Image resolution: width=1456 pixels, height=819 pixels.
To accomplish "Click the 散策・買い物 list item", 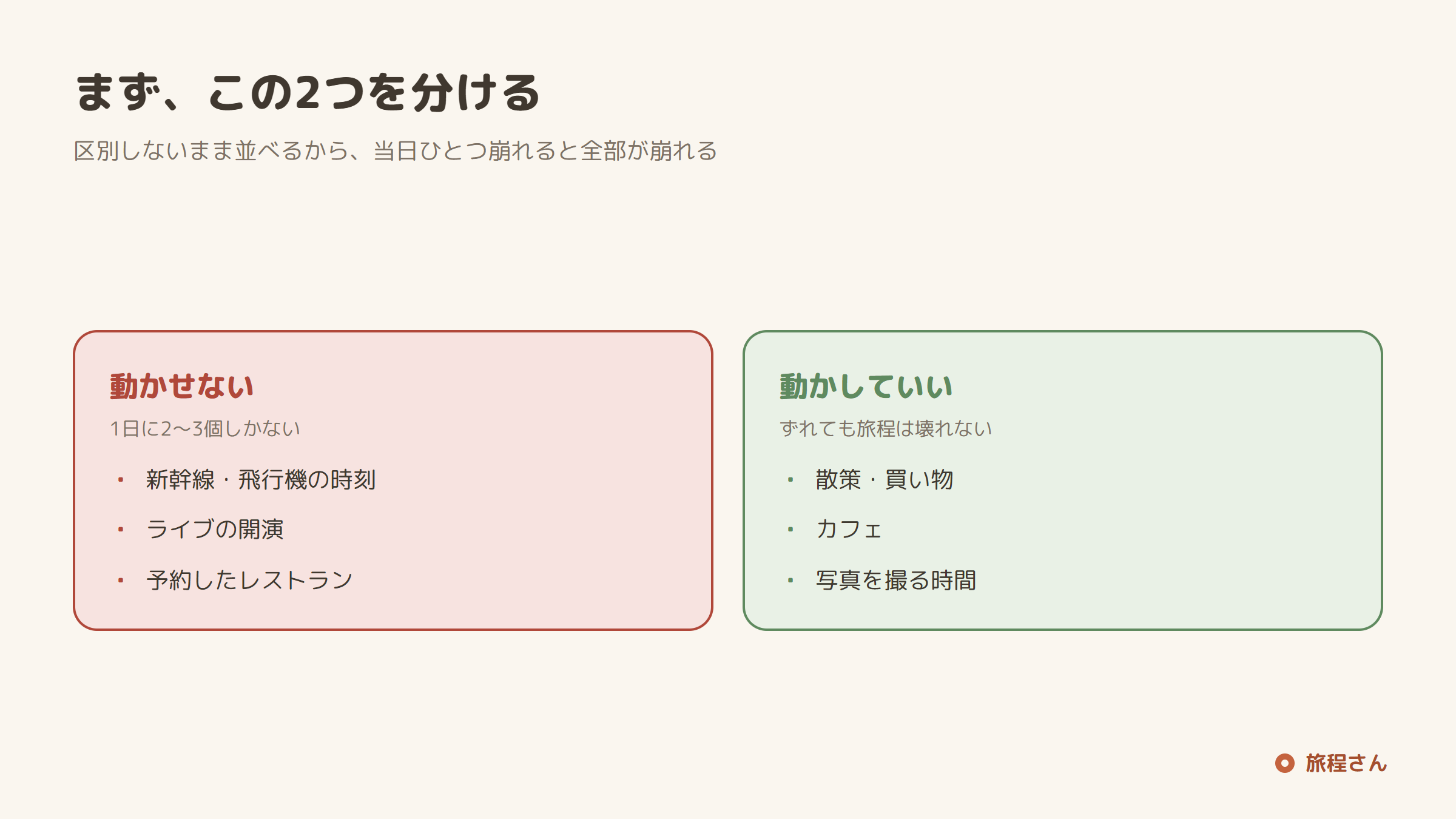I will coord(885,480).
